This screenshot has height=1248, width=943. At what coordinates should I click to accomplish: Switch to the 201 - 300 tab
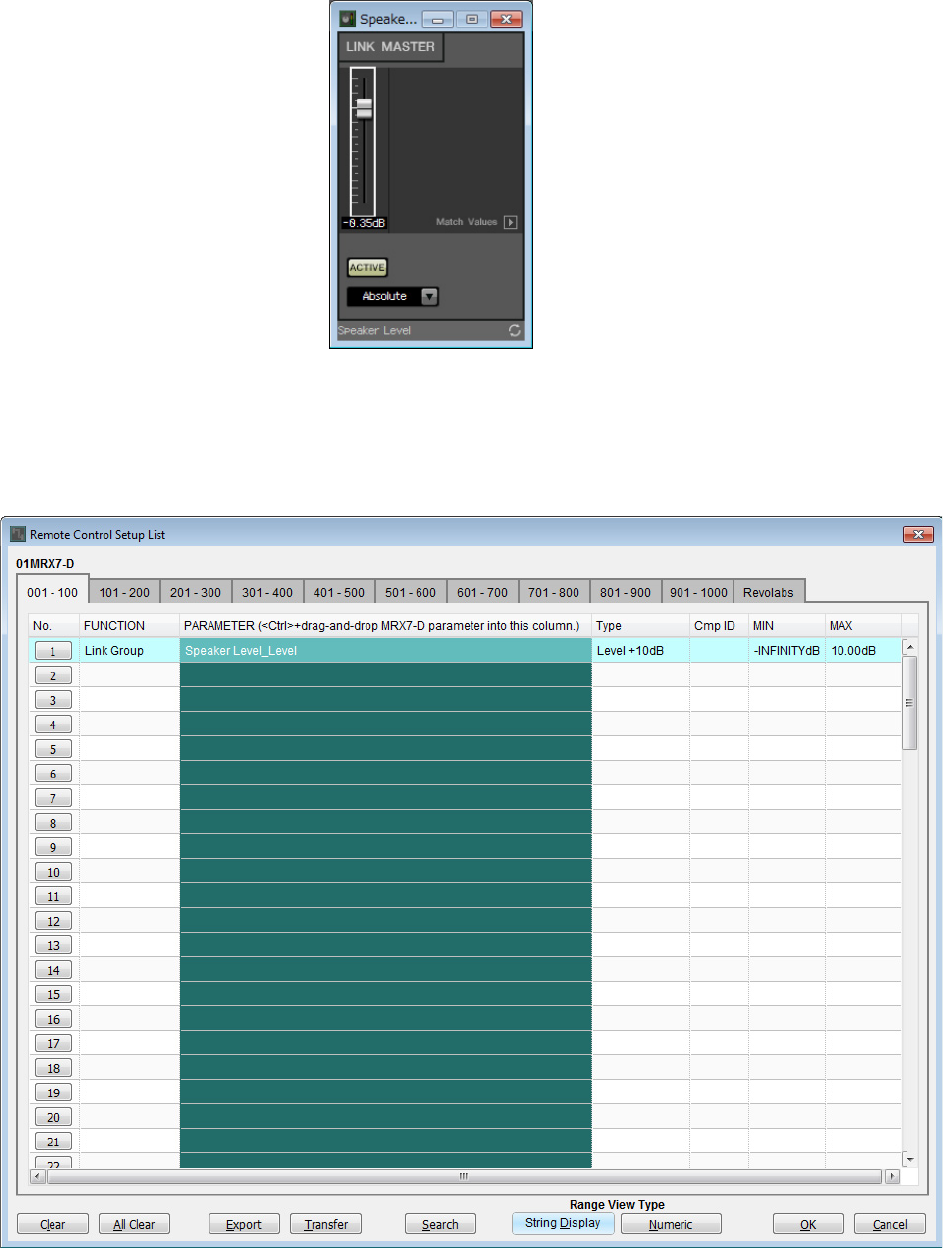[x=196, y=593]
